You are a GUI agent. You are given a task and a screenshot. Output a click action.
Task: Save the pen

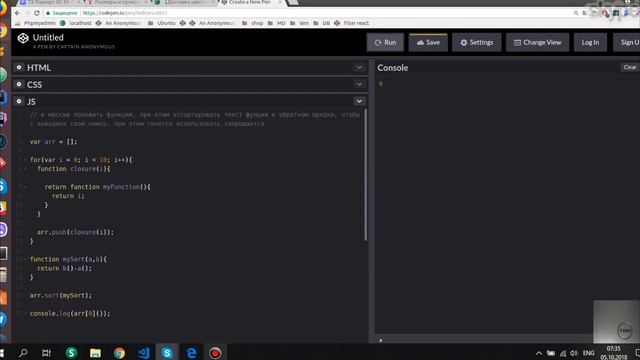coord(428,42)
